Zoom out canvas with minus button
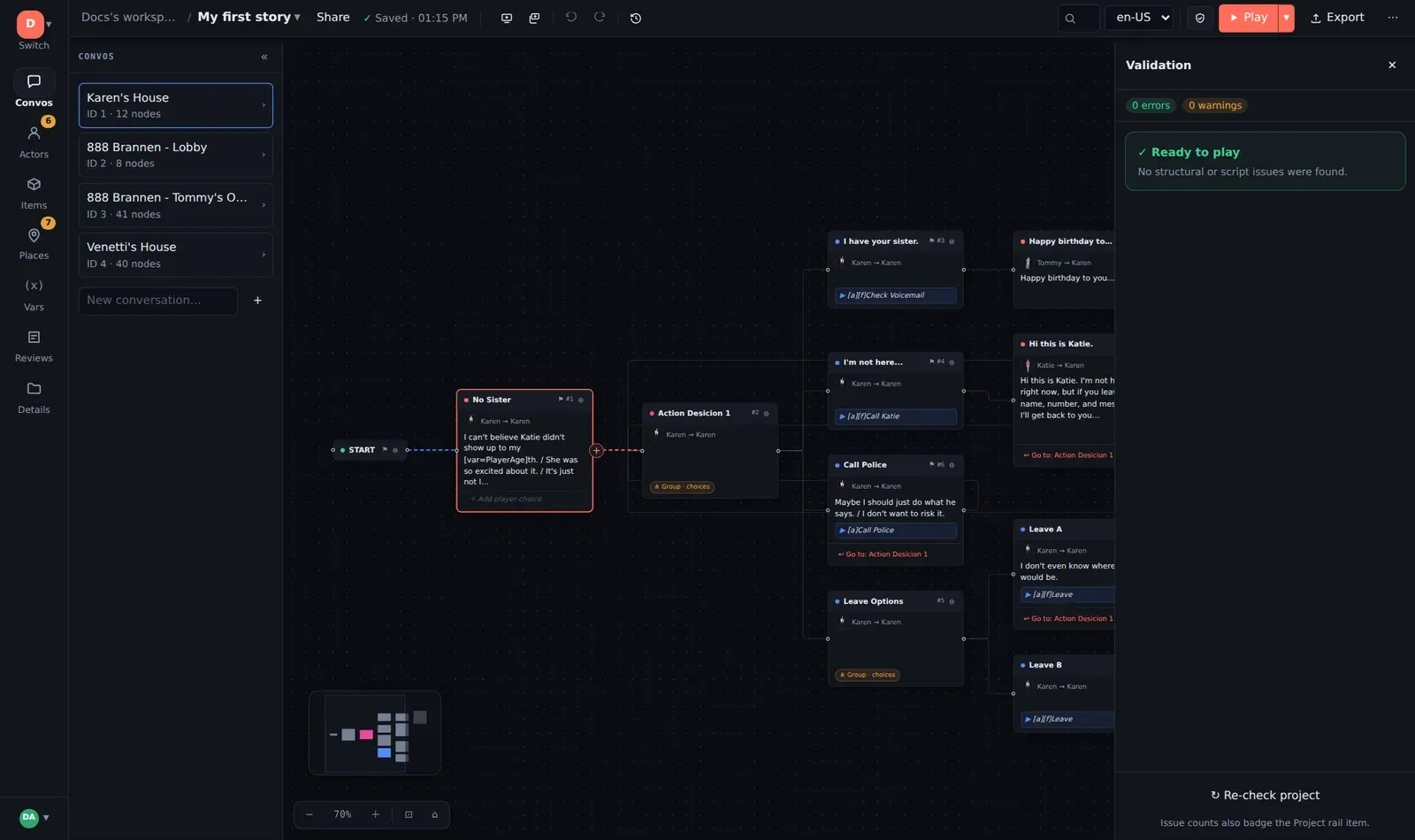The height and width of the screenshot is (840, 1415). [x=310, y=814]
